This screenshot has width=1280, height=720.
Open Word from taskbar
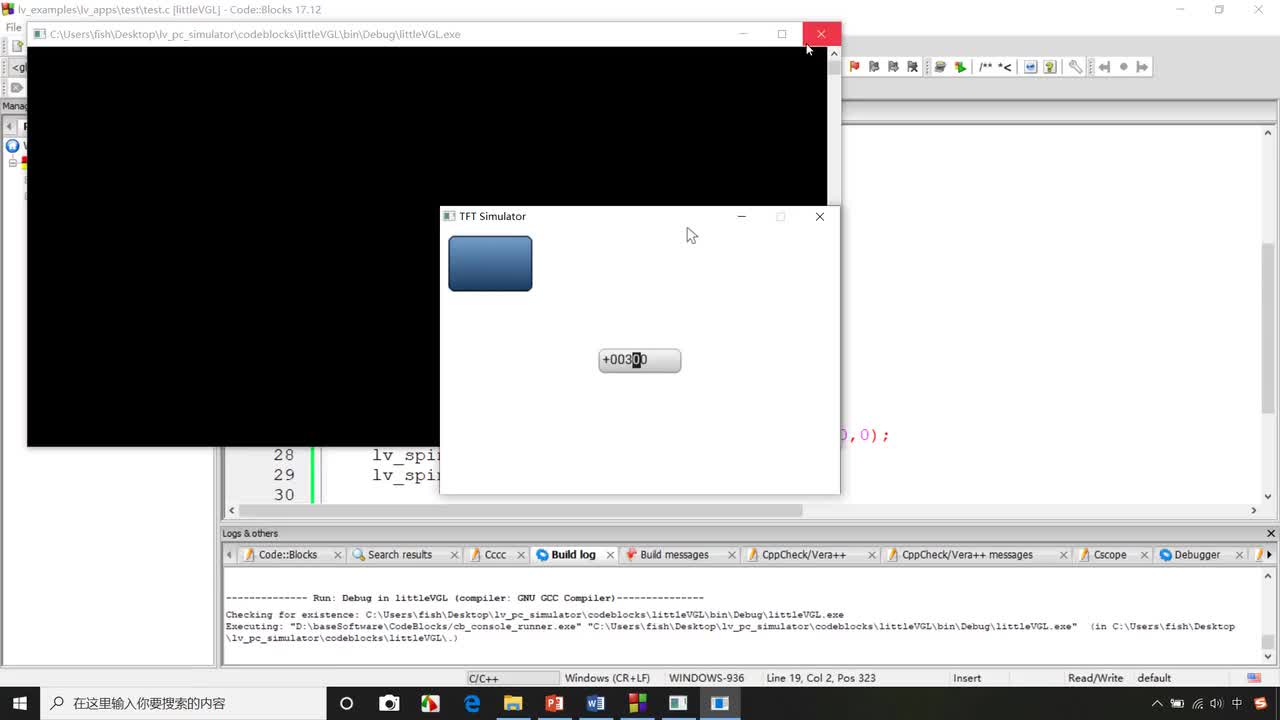tap(596, 703)
